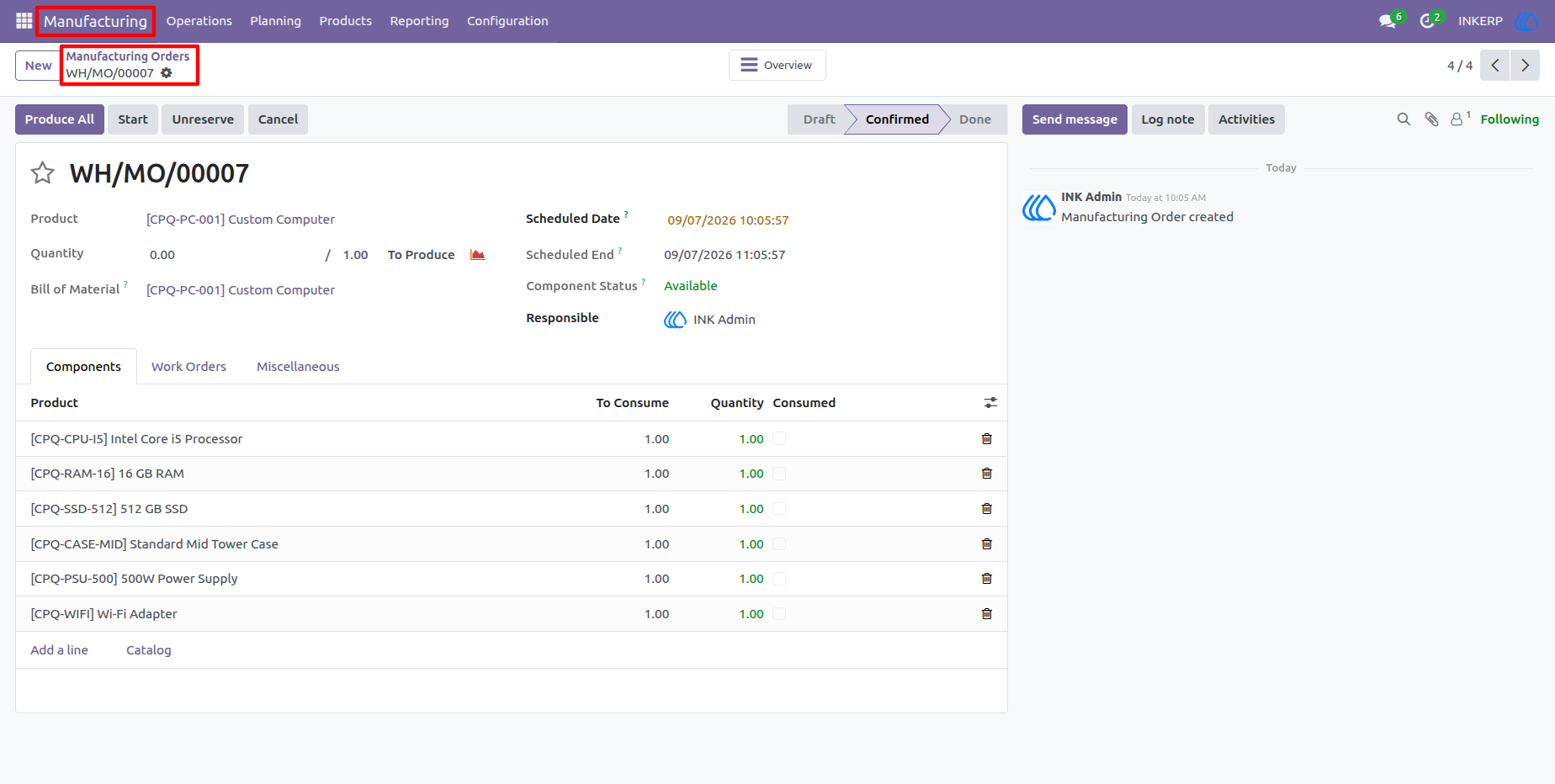Open the attachments paperclip icon

(x=1431, y=119)
